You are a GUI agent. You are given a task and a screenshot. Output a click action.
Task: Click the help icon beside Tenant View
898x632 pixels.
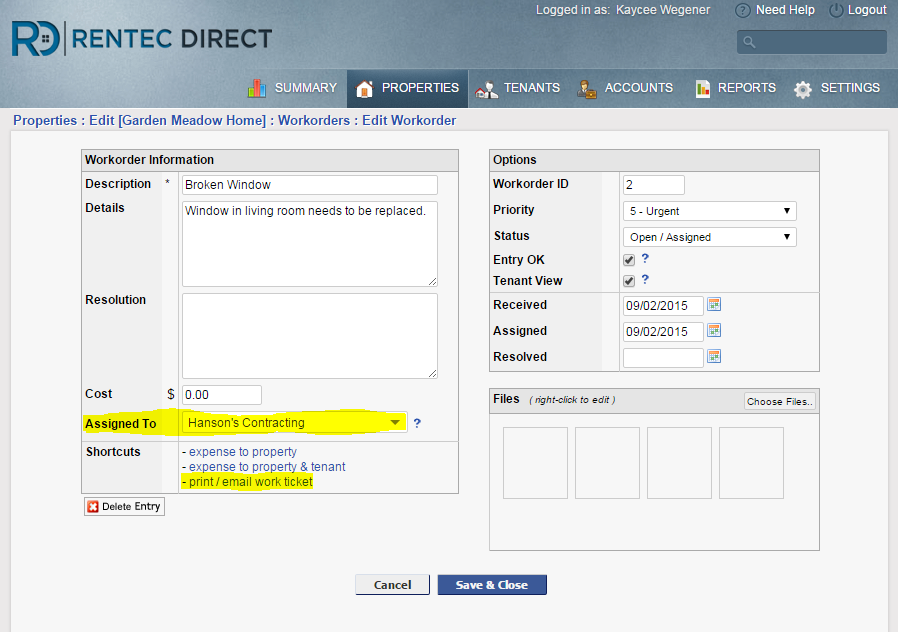(x=645, y=280)
